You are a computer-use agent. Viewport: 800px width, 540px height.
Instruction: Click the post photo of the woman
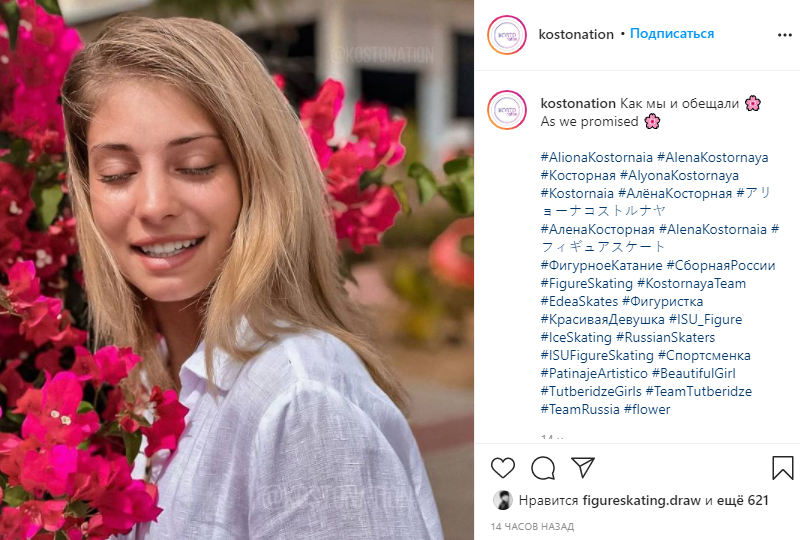(x=237, y=270)
